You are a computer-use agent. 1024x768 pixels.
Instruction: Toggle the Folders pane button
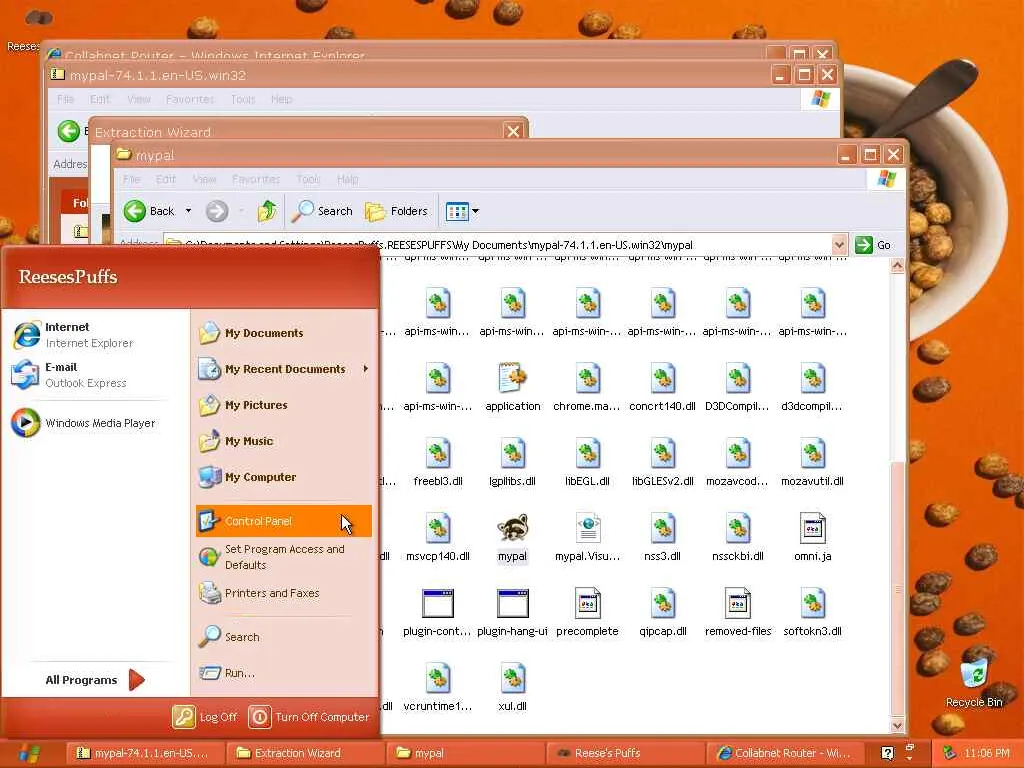(x=396, y=211)
